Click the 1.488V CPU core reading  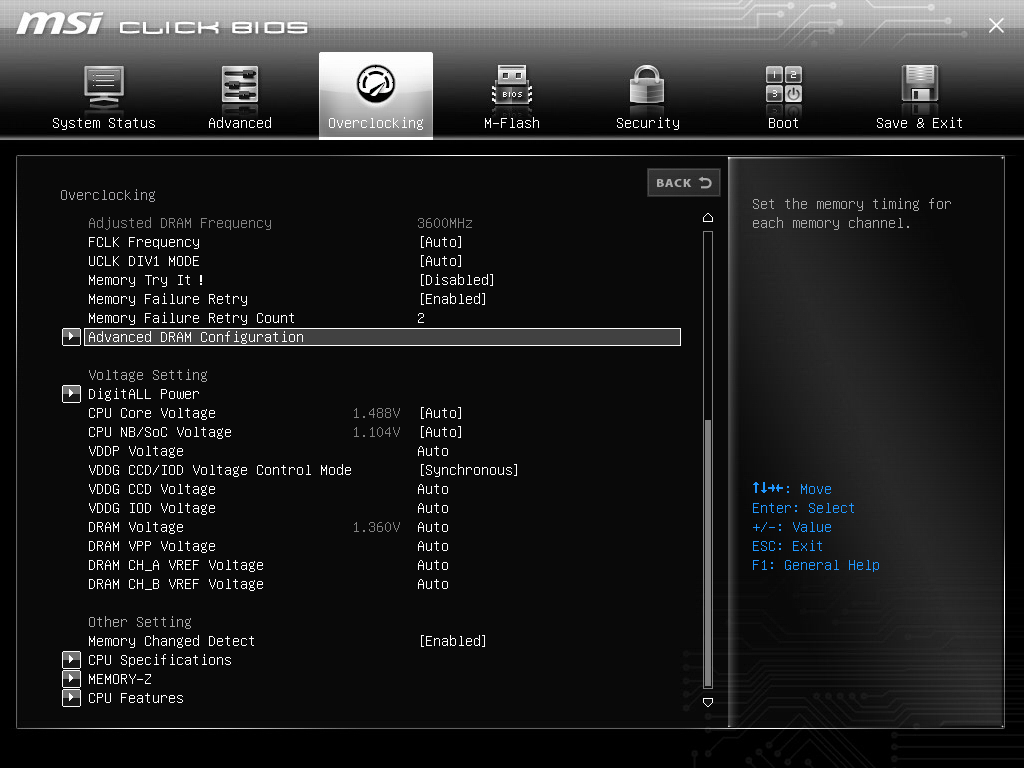pos(376,413)
